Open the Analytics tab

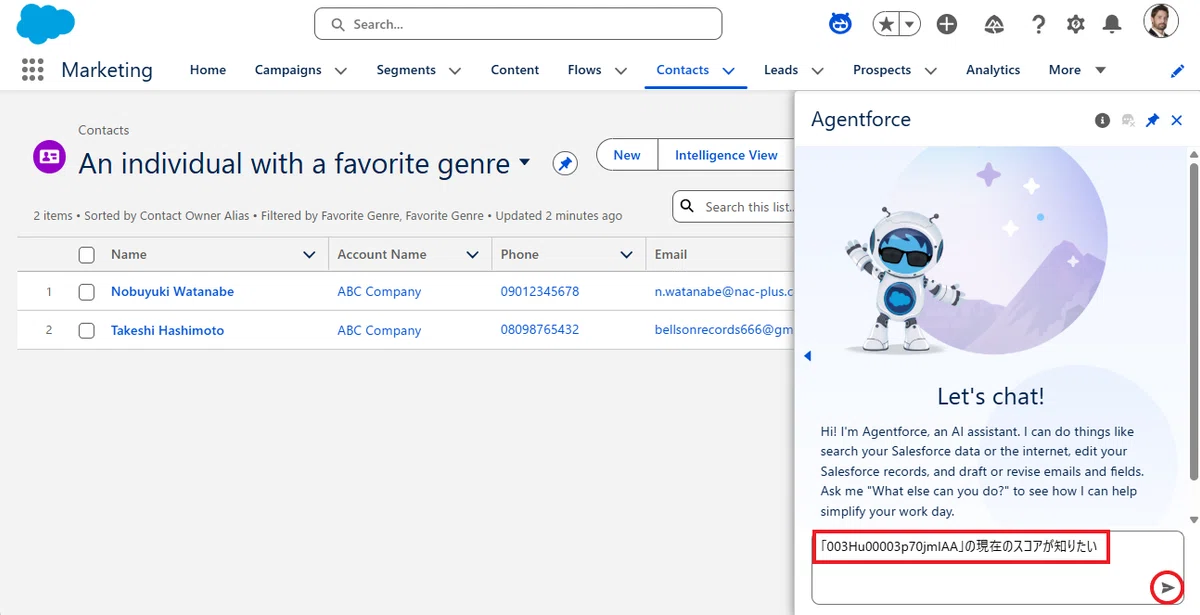coord(993,70)
